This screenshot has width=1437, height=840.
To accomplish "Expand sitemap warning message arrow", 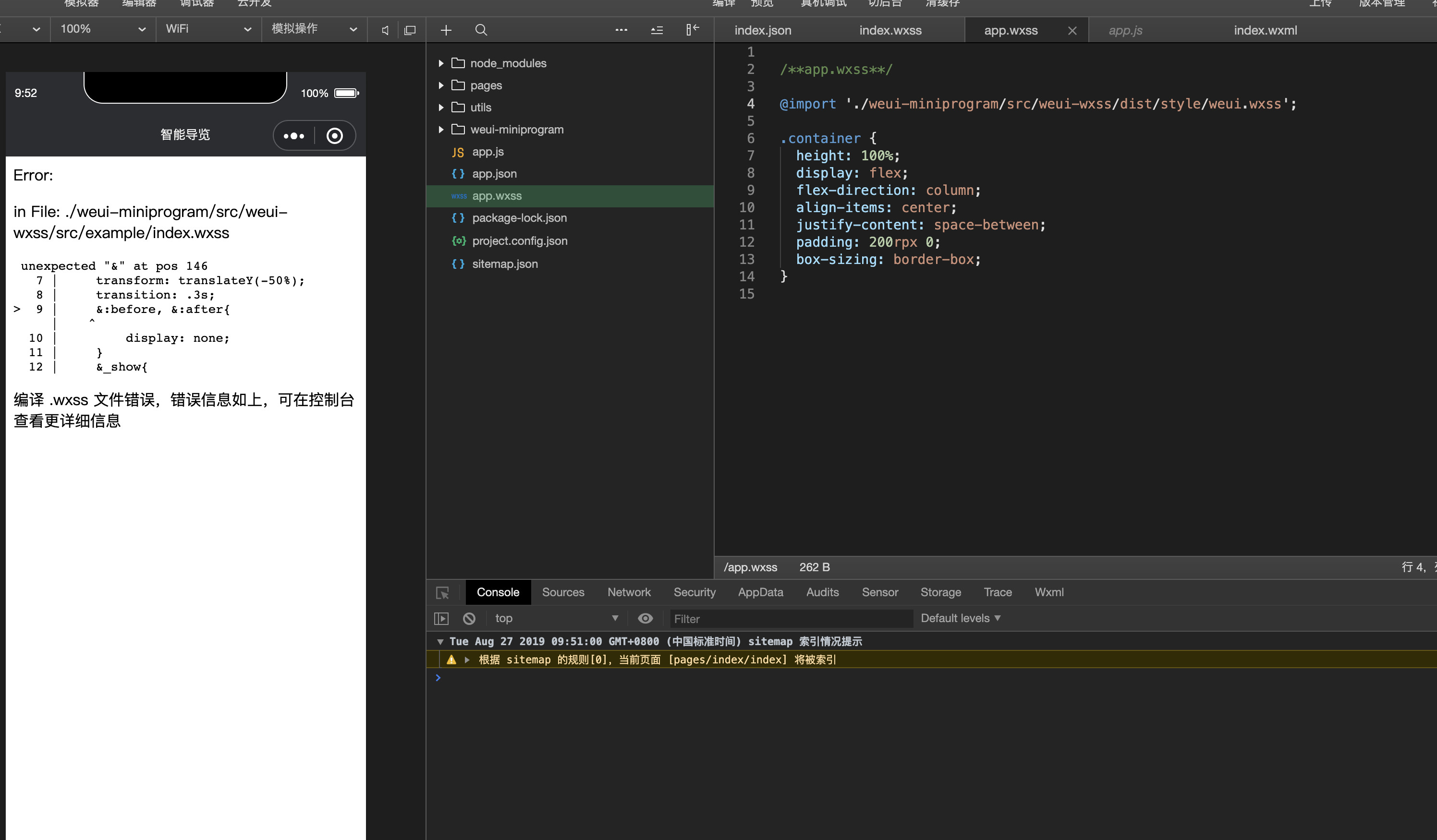I will (x=467, y=660).
